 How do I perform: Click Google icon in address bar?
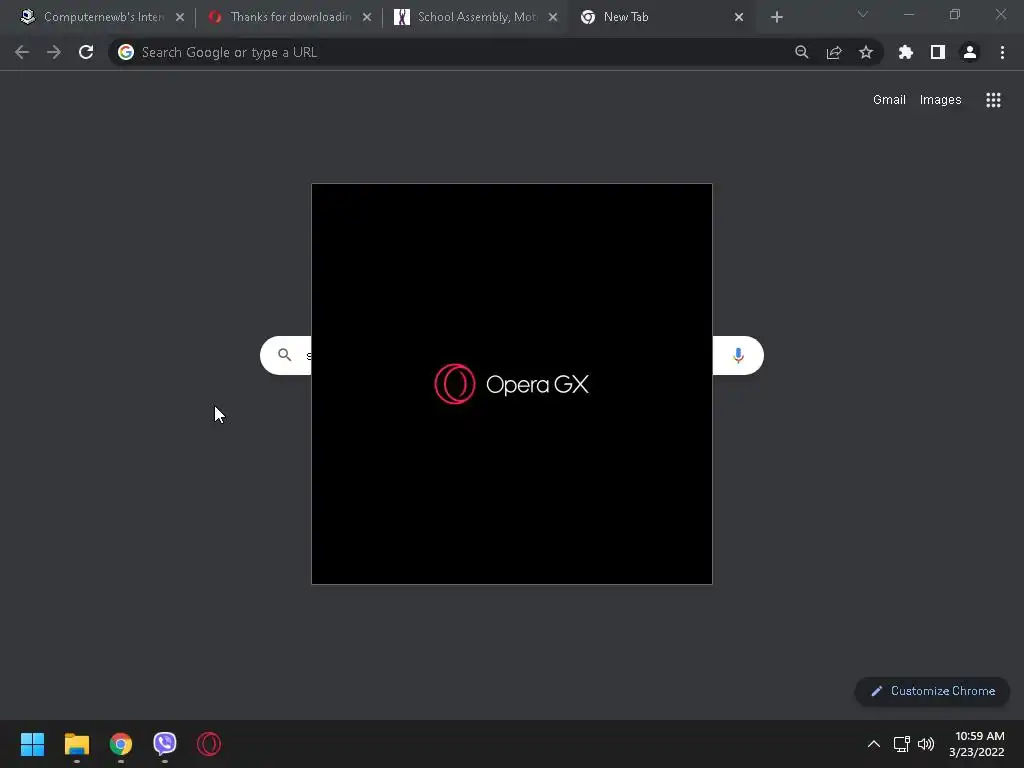click(126, 52)
